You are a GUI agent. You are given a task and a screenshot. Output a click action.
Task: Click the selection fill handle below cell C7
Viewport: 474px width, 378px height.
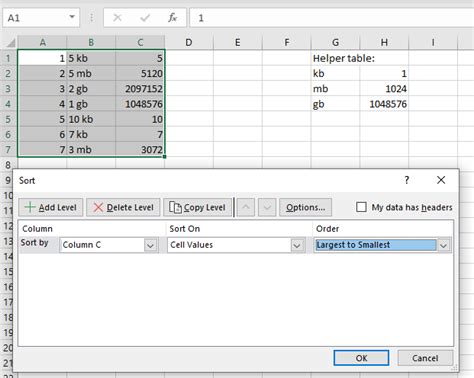(x=165, y=157)
